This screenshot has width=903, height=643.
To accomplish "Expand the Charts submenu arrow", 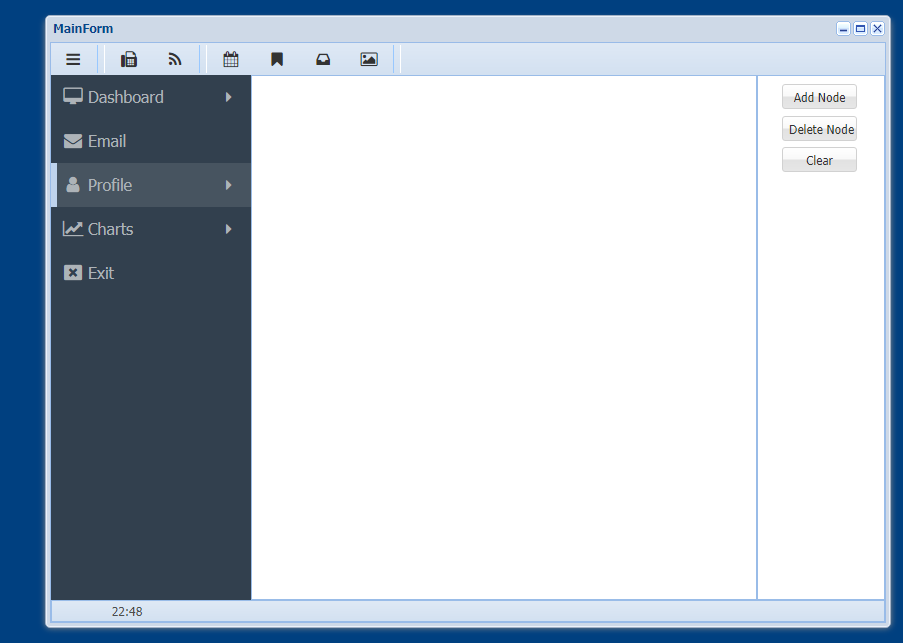I will click(x=229, y=229).
